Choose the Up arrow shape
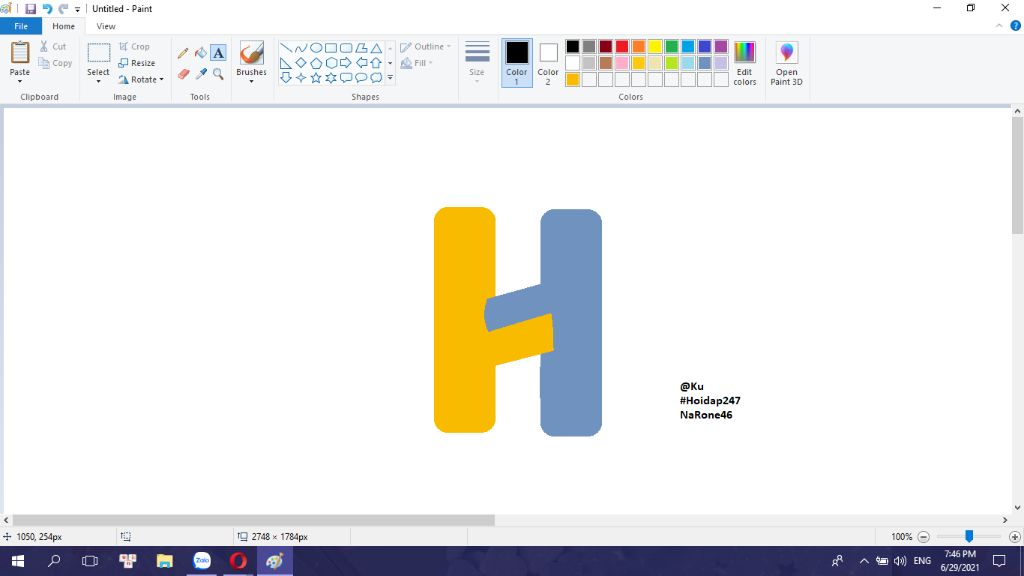Viewport: 1024px width, 576px height. point(376,63)
